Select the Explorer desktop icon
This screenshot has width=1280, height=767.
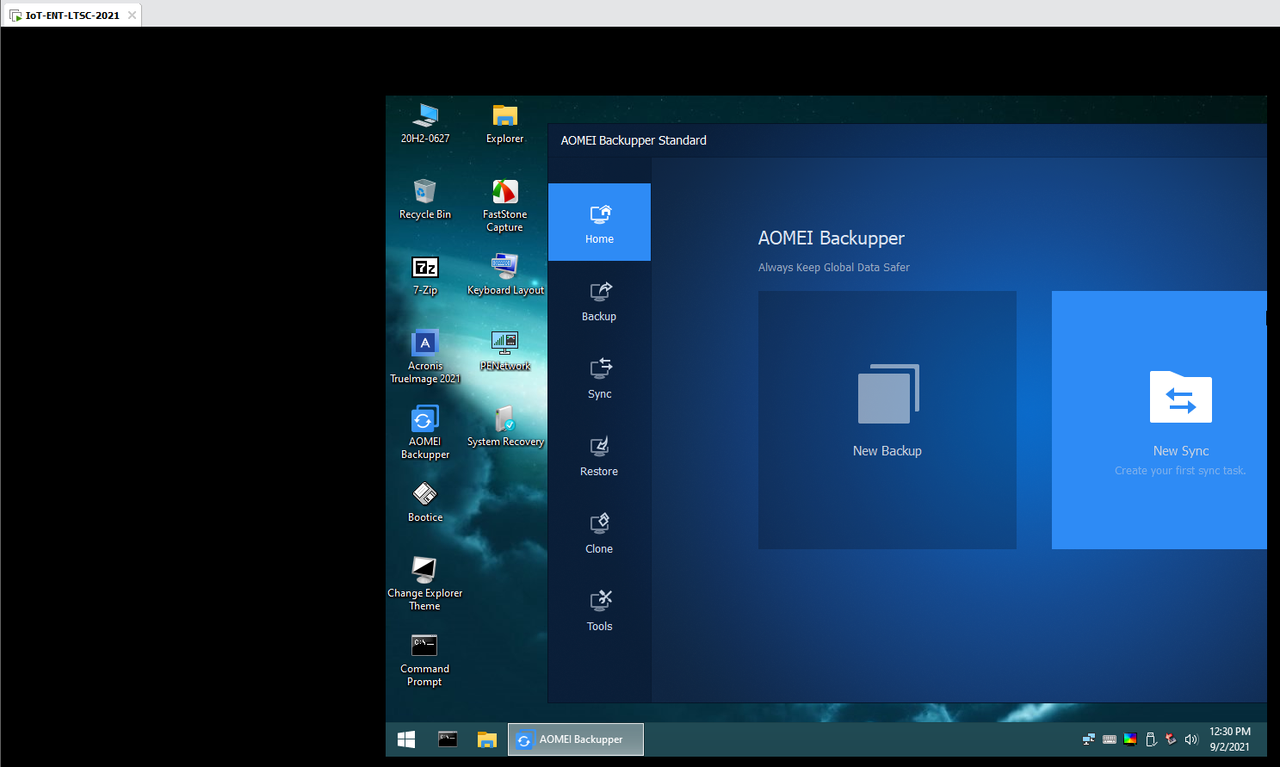tap(505, 124)
